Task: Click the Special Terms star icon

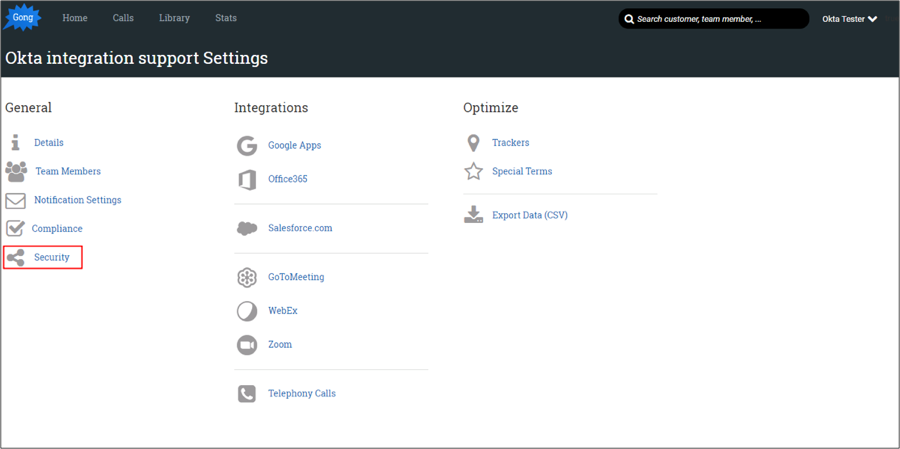Action: pos(473,172)
